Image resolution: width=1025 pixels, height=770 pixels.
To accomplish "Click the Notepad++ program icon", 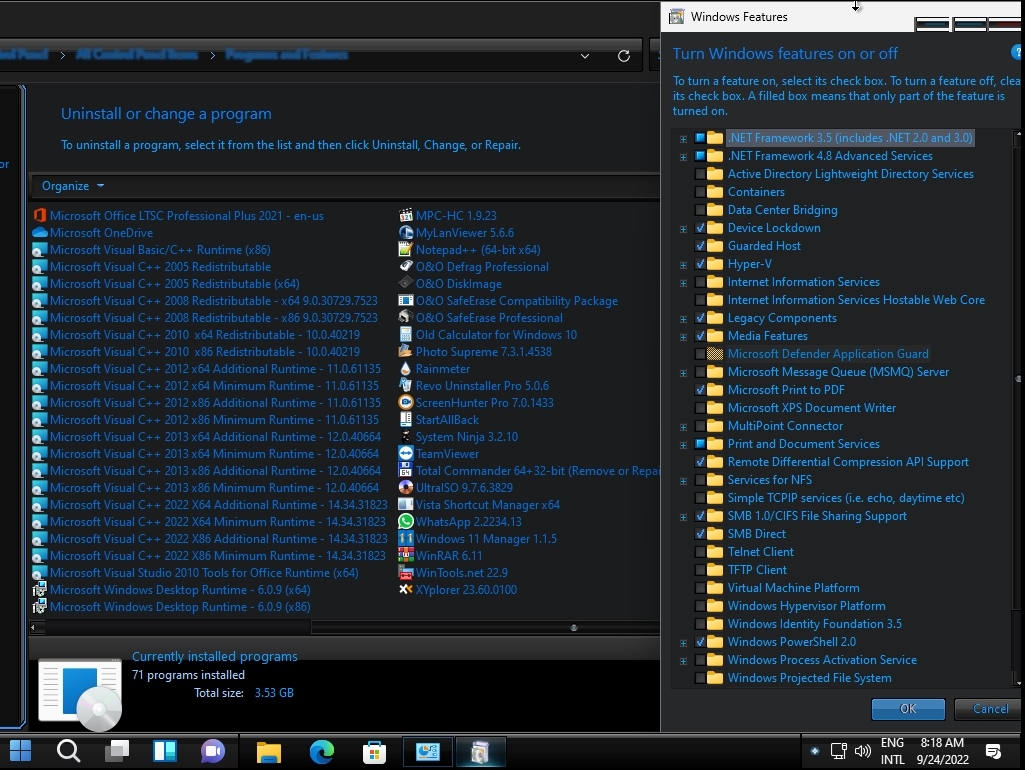I will 406,249.
